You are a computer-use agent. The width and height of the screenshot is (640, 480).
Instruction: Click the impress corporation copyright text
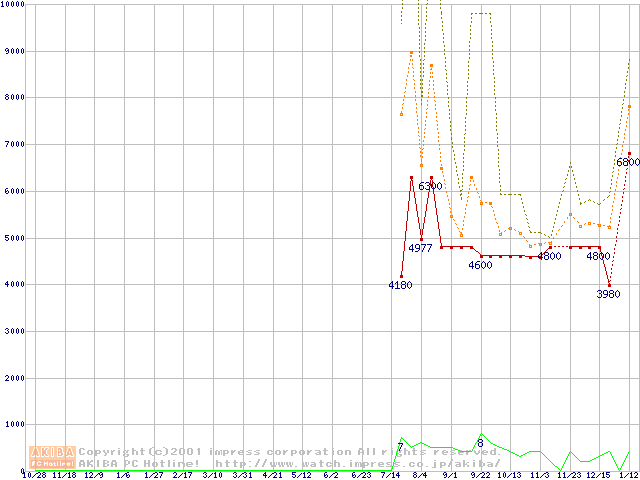coord(290,452)
